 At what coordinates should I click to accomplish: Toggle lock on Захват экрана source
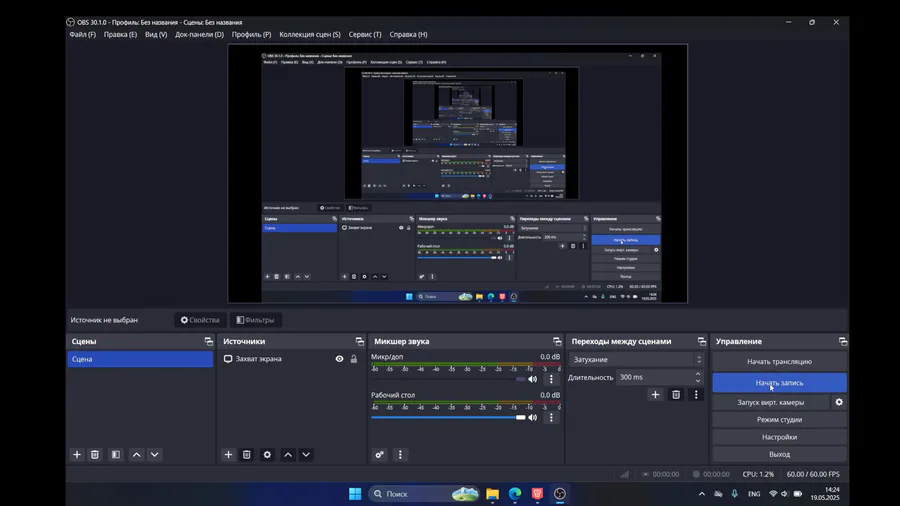pos(354,359)
